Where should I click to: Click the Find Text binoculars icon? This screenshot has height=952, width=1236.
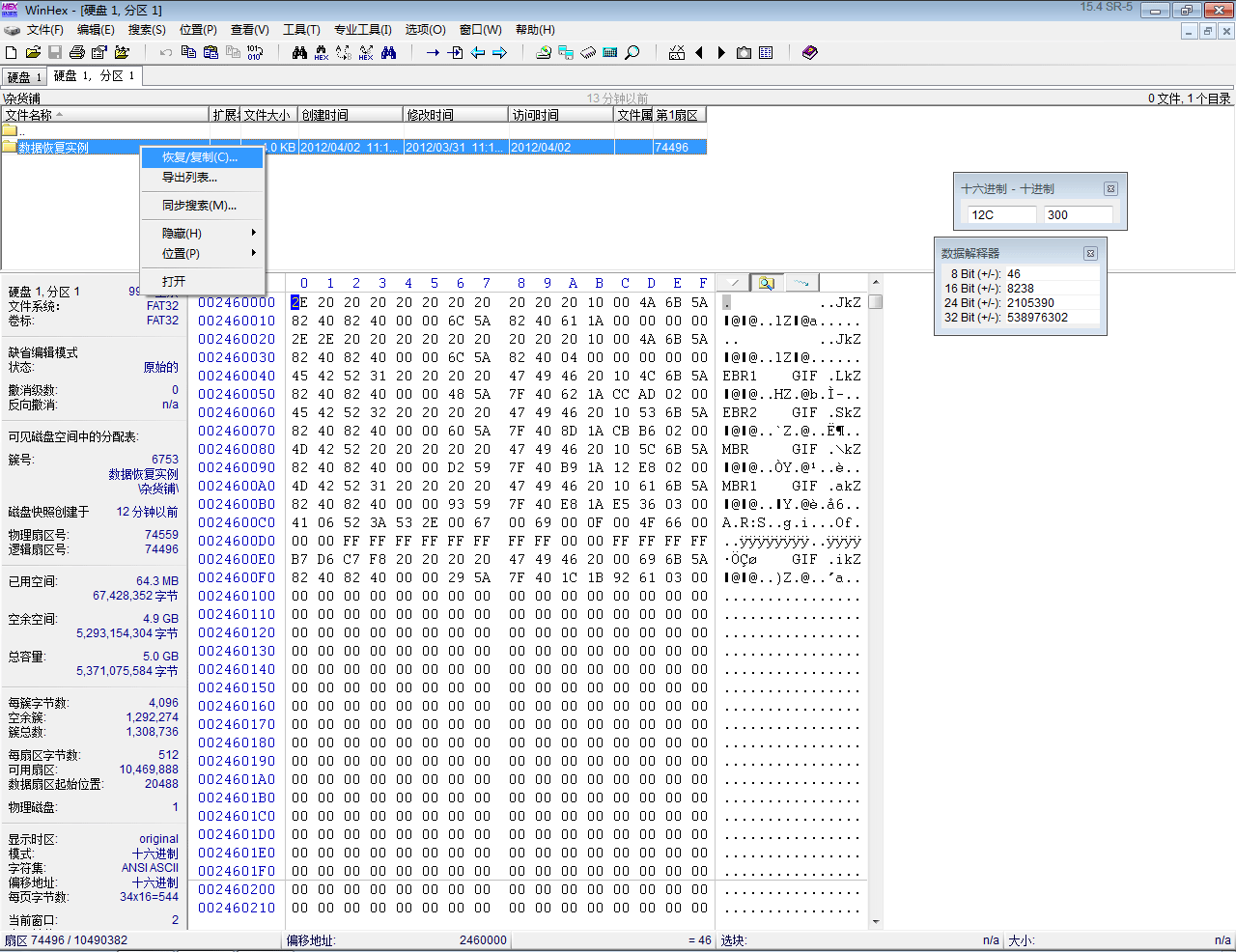(x=299, y=52)
